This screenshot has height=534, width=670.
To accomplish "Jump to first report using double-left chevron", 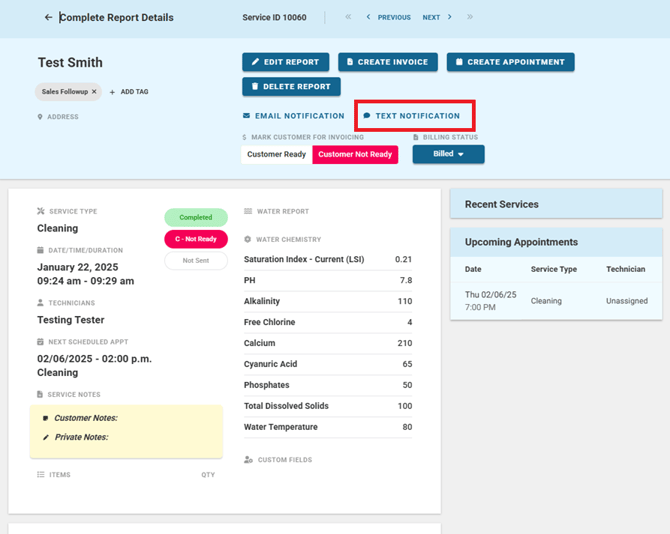I will [348, 18].
